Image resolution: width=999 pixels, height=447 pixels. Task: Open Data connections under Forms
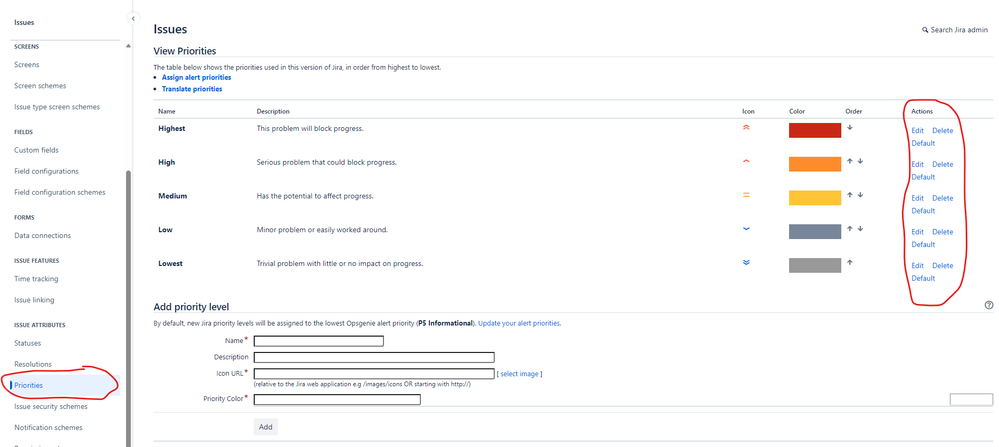point(42,236)
